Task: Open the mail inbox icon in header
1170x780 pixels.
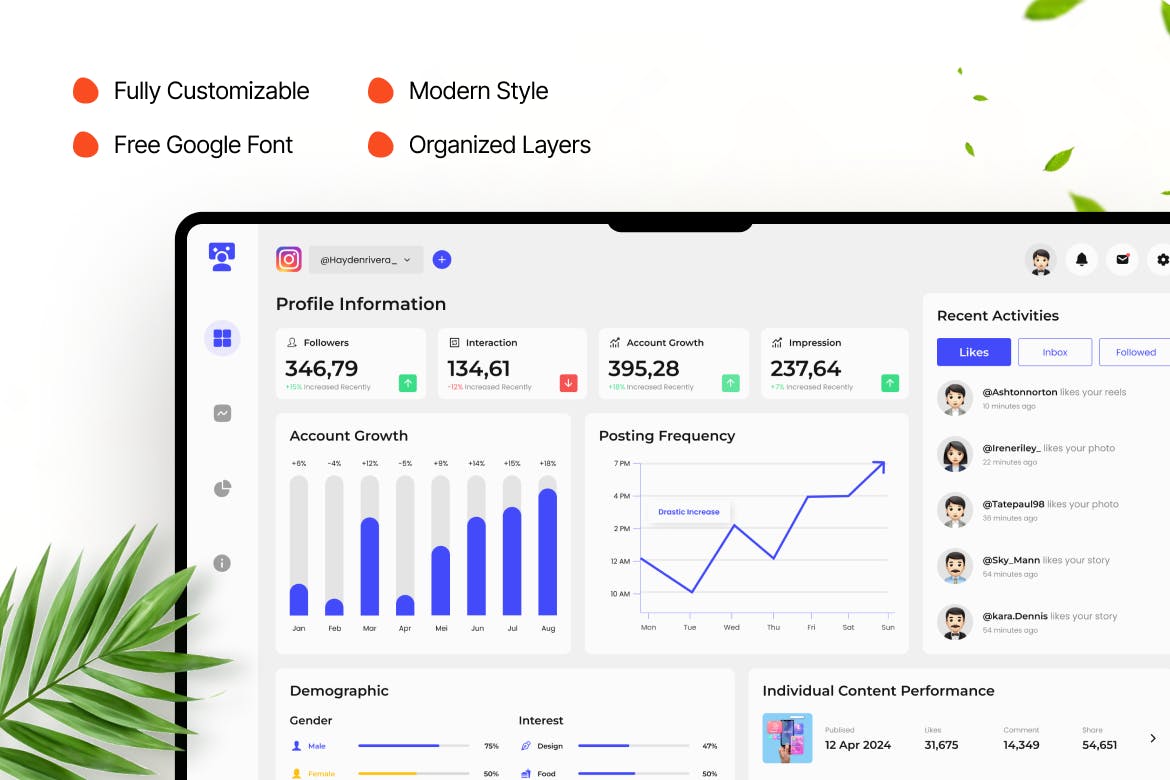Action: click(x=1122, y=260)
